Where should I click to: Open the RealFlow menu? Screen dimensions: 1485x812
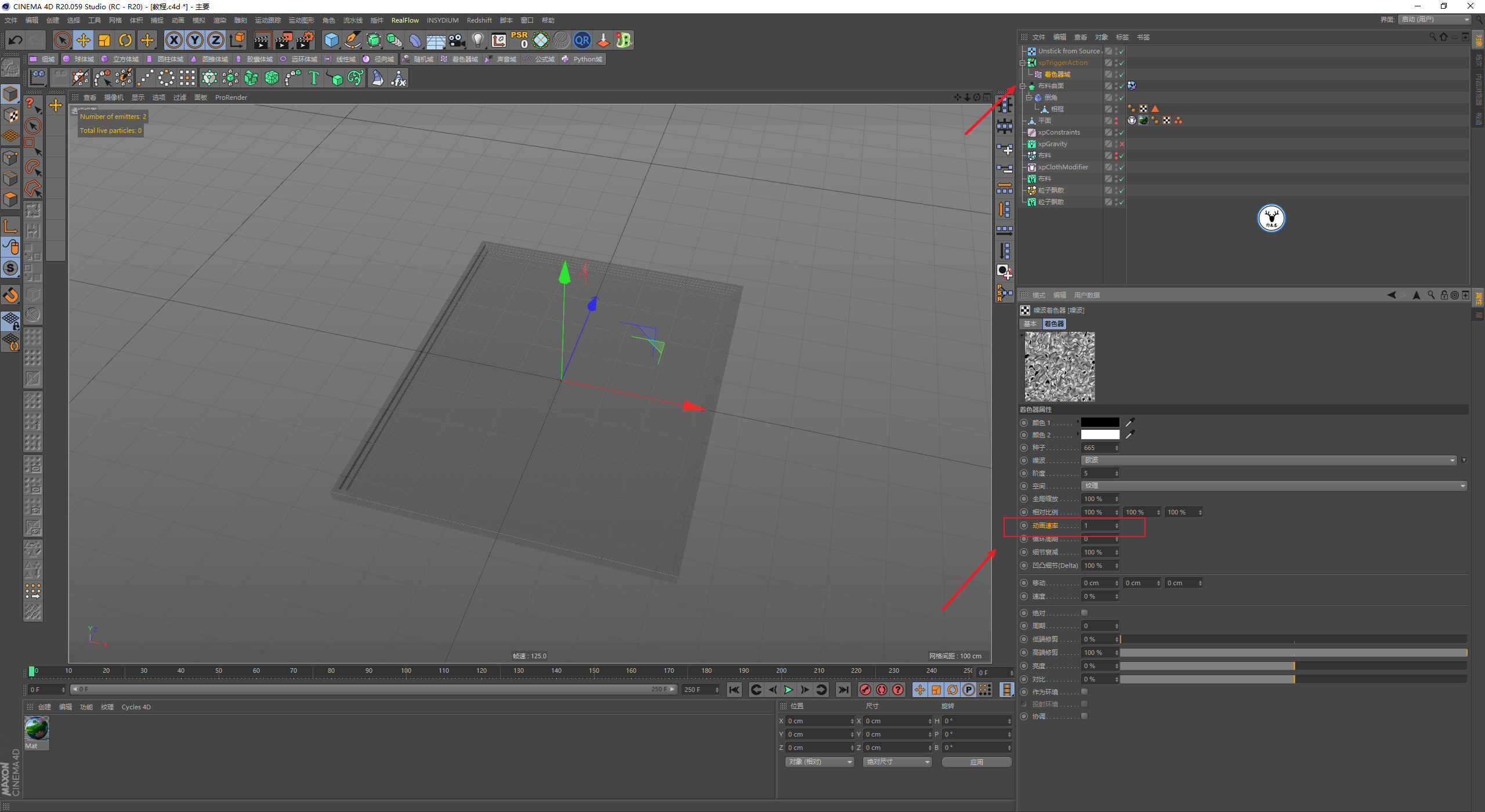[x=405, y=20]
